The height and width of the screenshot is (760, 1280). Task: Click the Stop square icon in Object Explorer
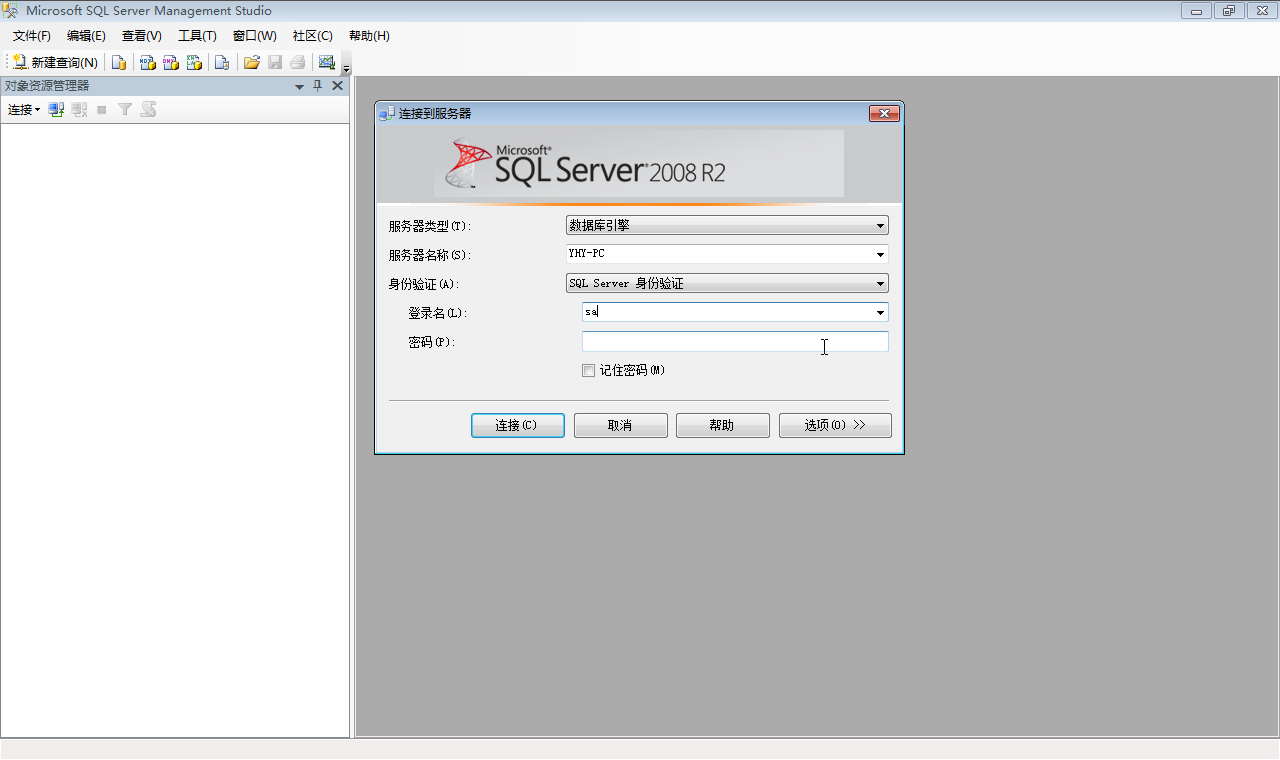click(x=102, y=109)
